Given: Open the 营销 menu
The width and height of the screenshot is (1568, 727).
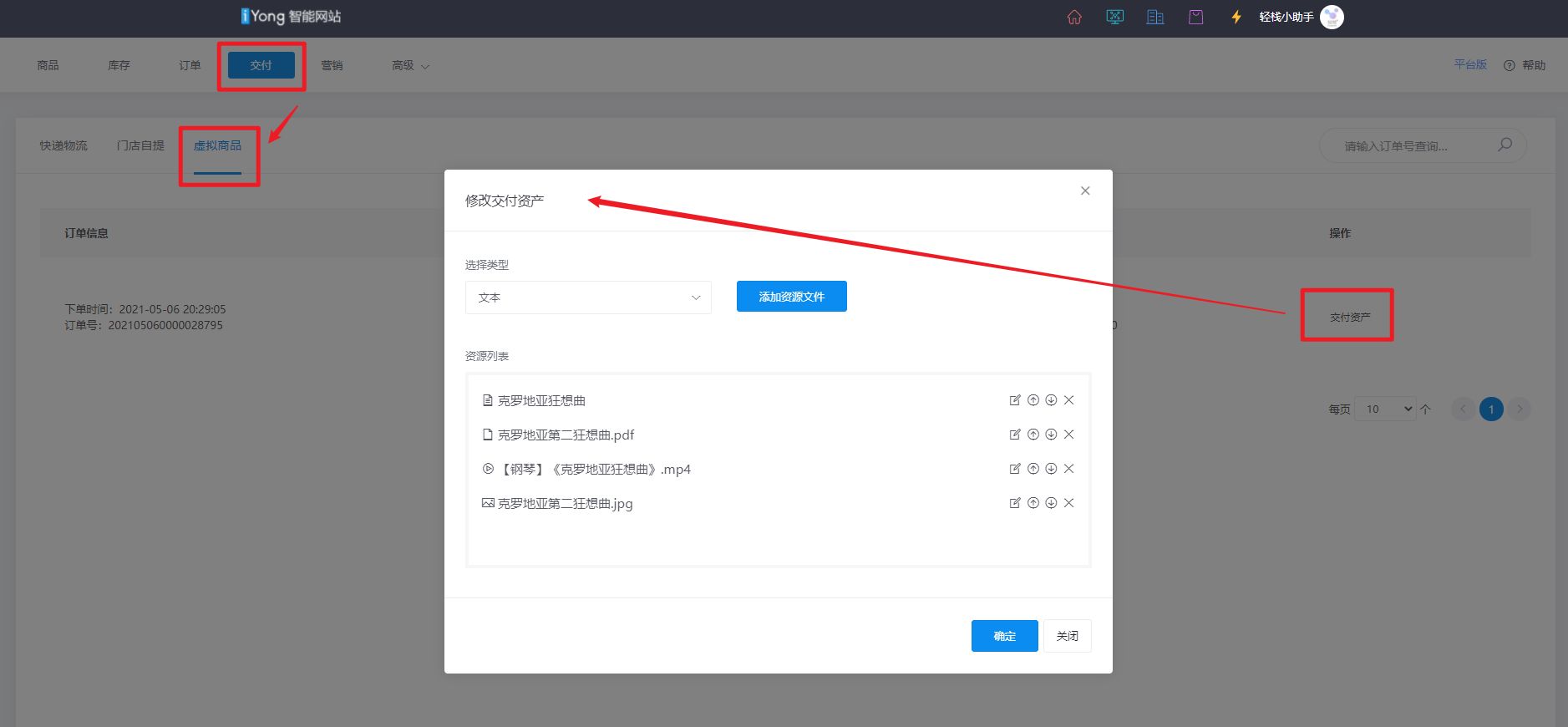Looking at the screenshot, I should point(332,65).
